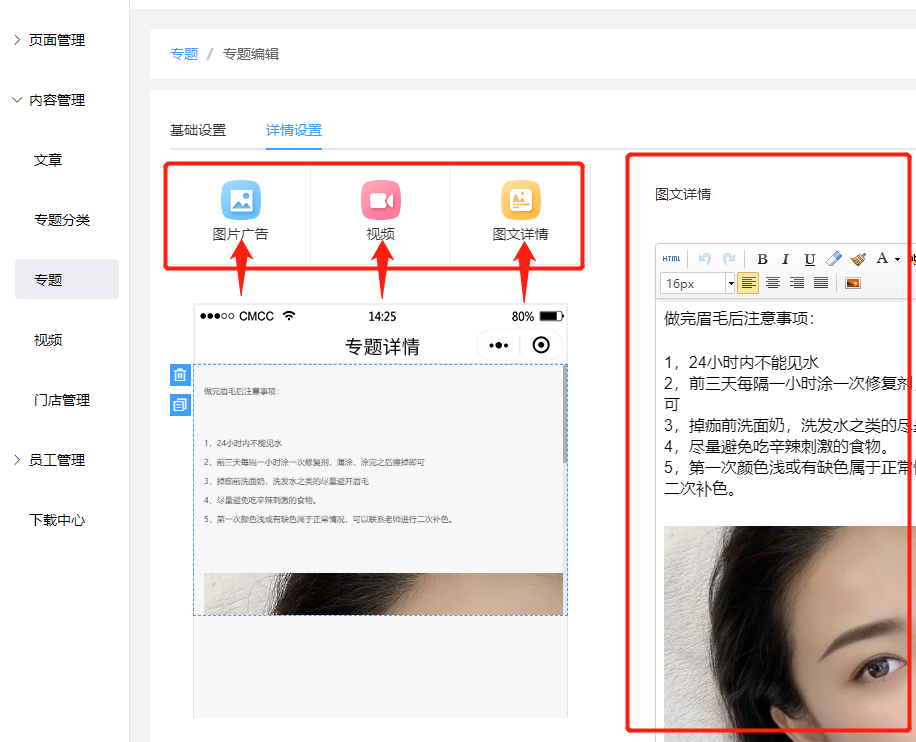916x742 pixels.
Task: Delete the selected block with trash icon
Action: 180,375
